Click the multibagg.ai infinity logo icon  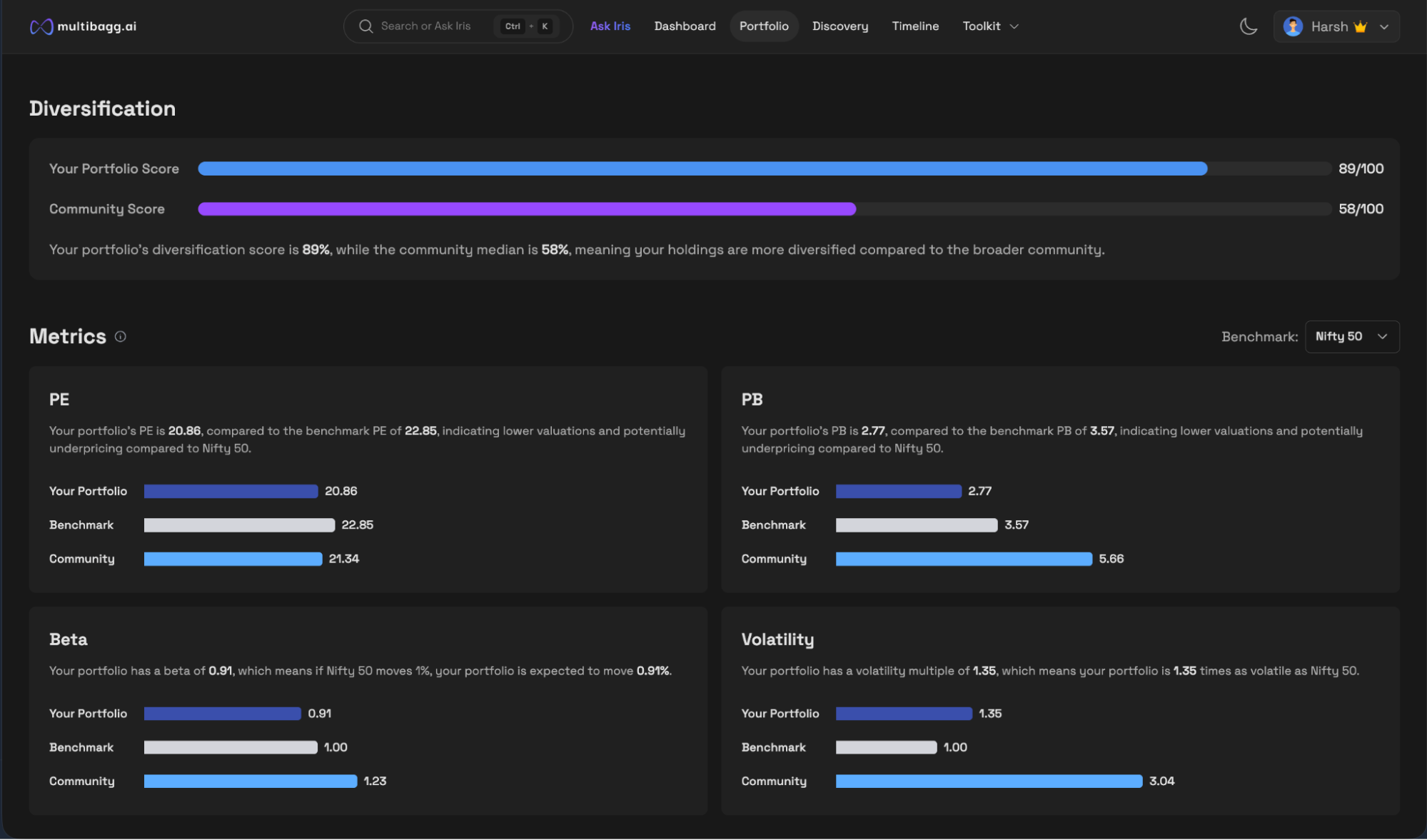coord(41,26)
